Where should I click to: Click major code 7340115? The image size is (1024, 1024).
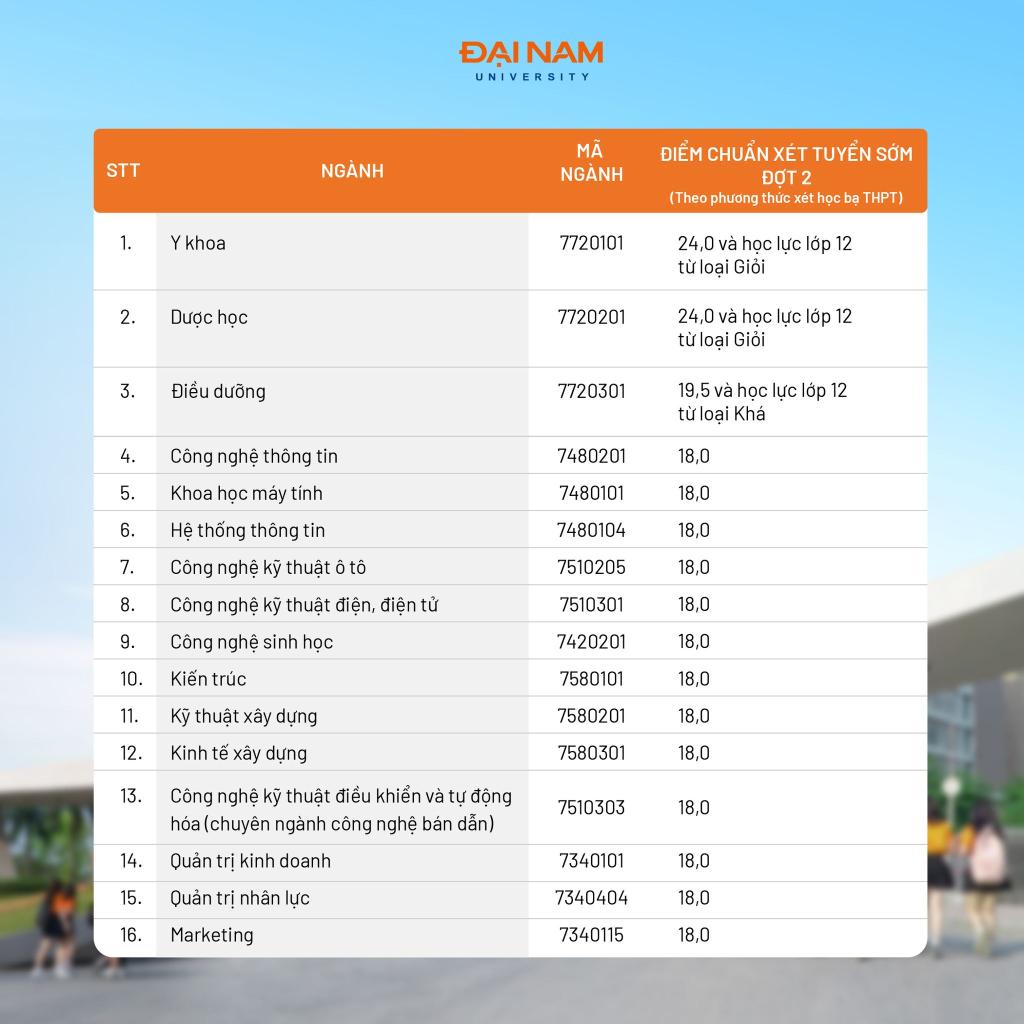[591, 936]
